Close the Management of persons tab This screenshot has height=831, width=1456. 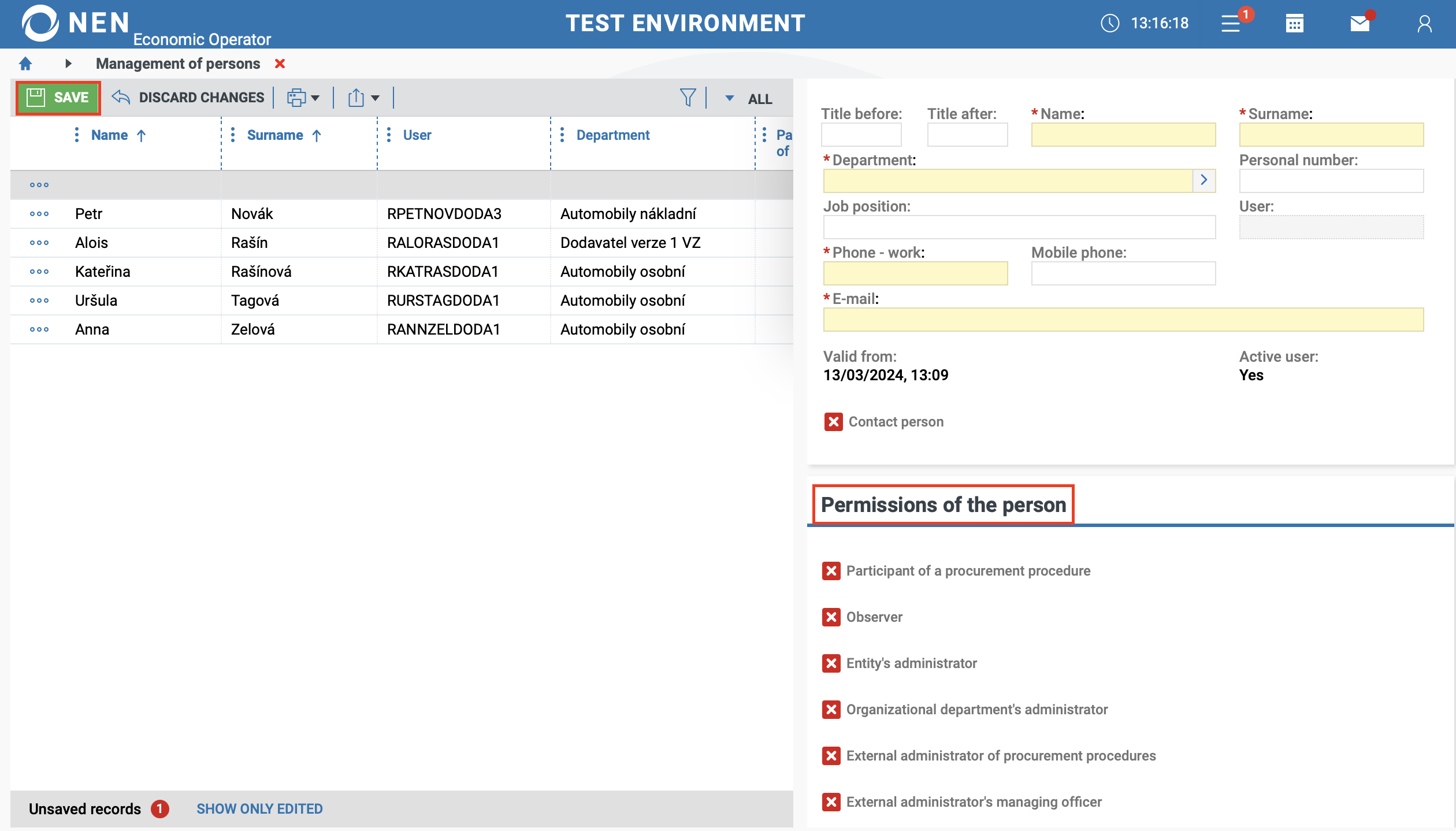(x=280, y=64)
